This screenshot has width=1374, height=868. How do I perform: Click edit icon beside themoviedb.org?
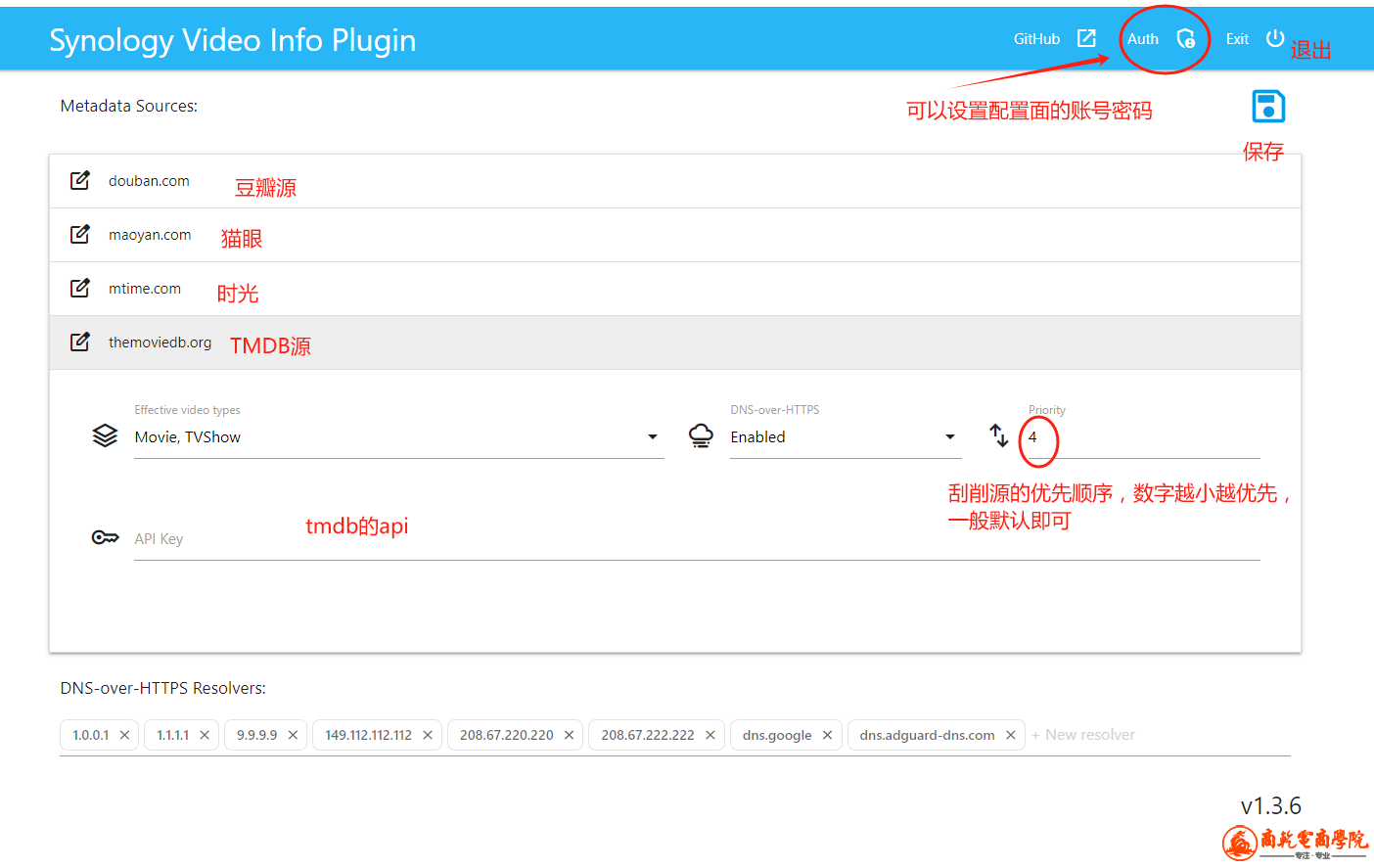(x=80, y=342)
